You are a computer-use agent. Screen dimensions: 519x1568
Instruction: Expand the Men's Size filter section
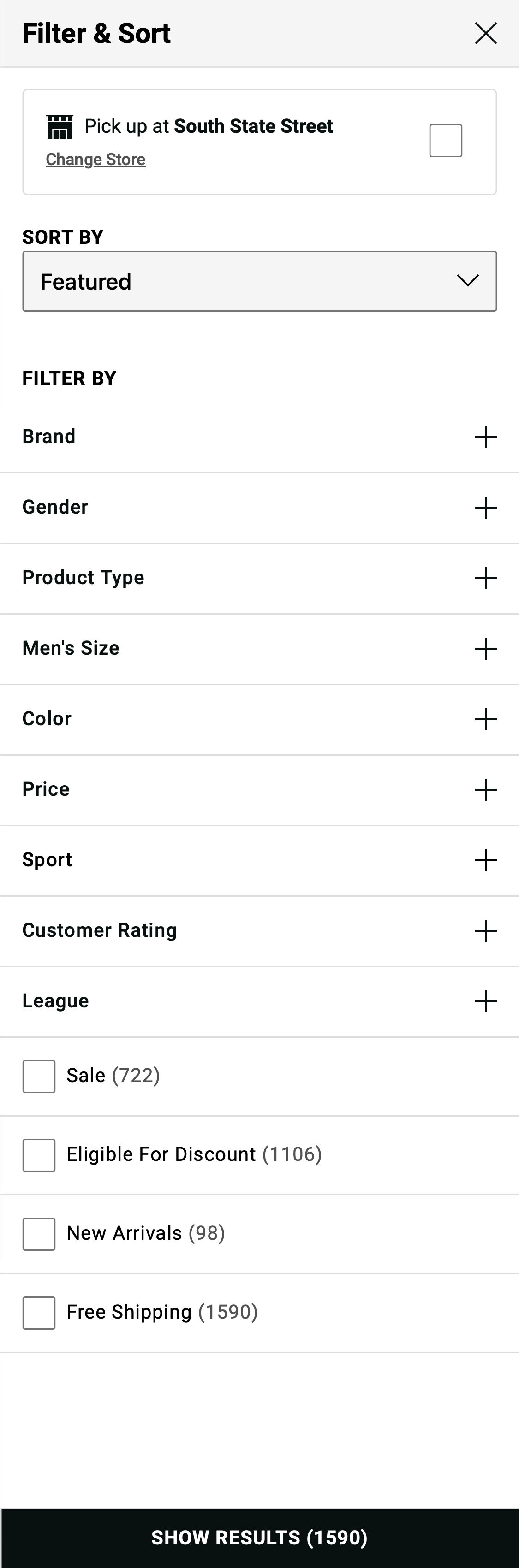tap(485, 648)
